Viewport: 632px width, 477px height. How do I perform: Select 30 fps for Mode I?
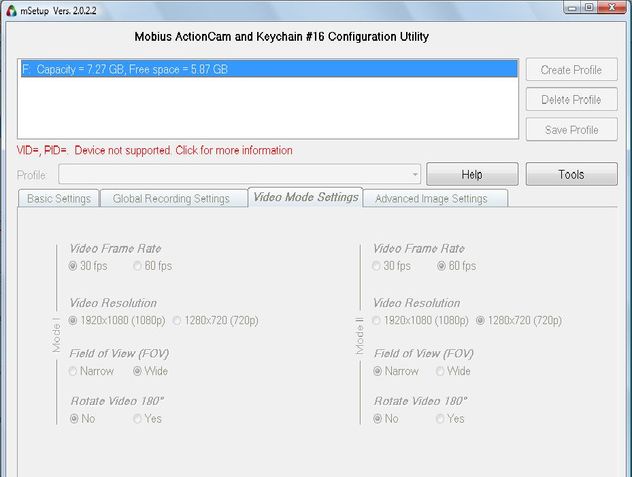88,266
